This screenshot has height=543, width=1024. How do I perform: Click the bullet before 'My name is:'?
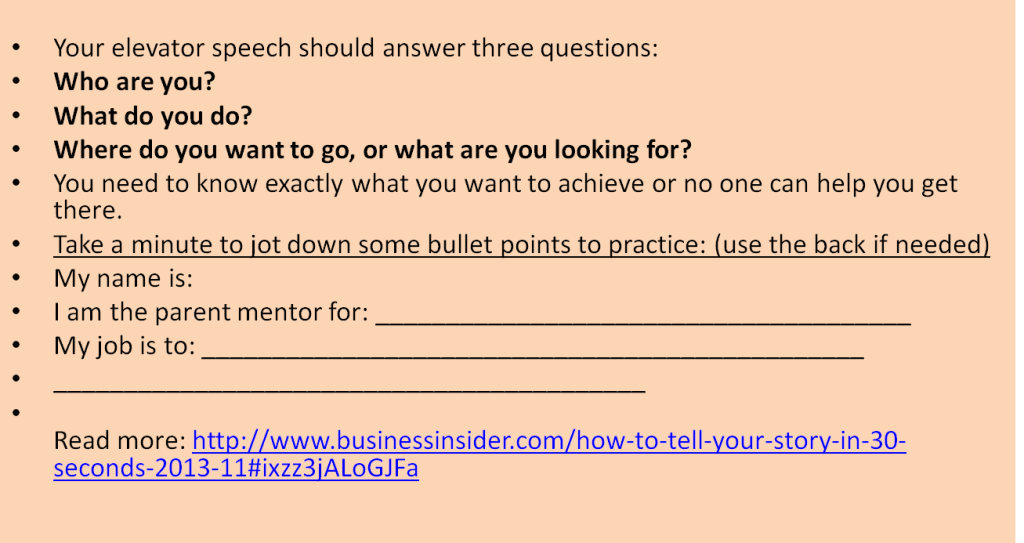16,278
